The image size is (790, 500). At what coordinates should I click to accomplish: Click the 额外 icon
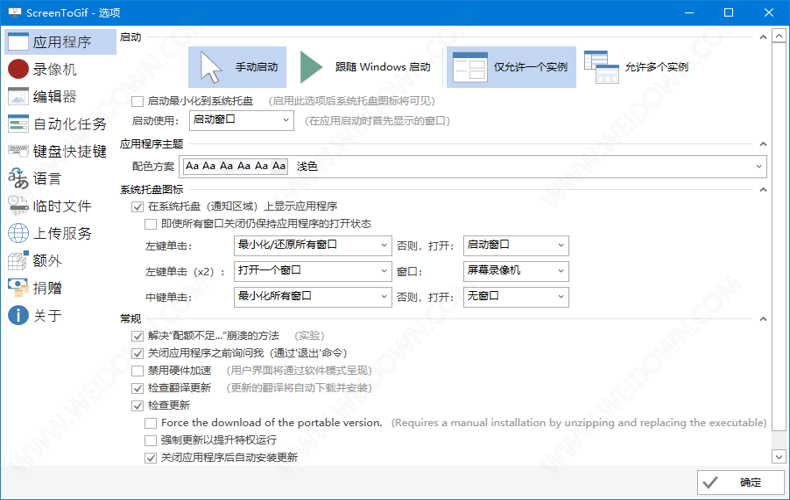click(18, 260)
